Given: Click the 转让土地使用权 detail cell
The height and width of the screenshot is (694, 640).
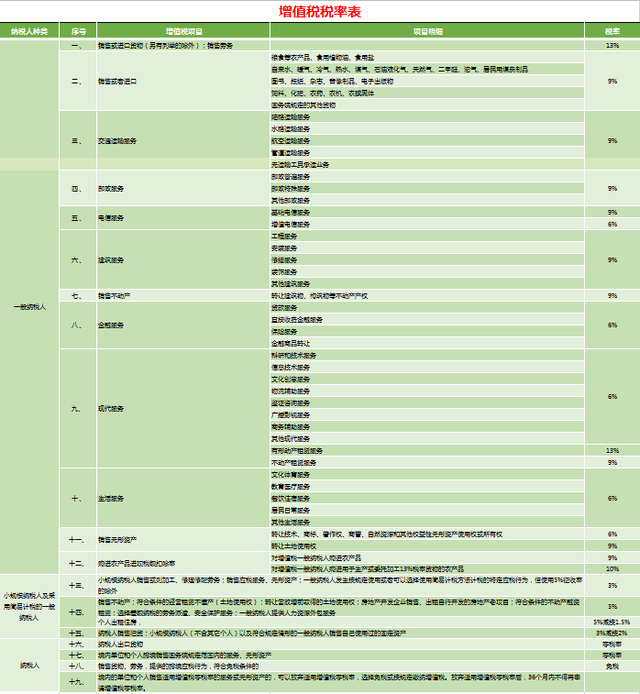Looking at the screenshot, I should pyautogui.click(x=428, y=546).
